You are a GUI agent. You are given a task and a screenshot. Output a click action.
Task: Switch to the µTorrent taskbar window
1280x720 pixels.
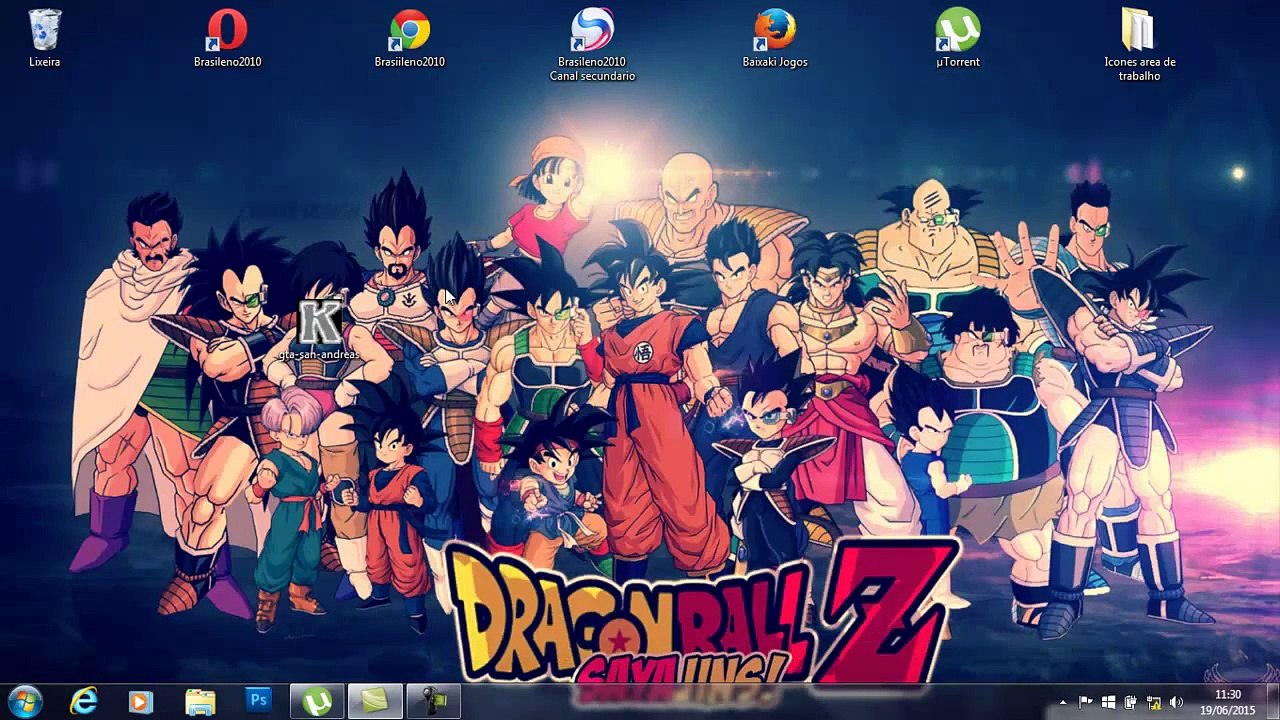(318, 701)
